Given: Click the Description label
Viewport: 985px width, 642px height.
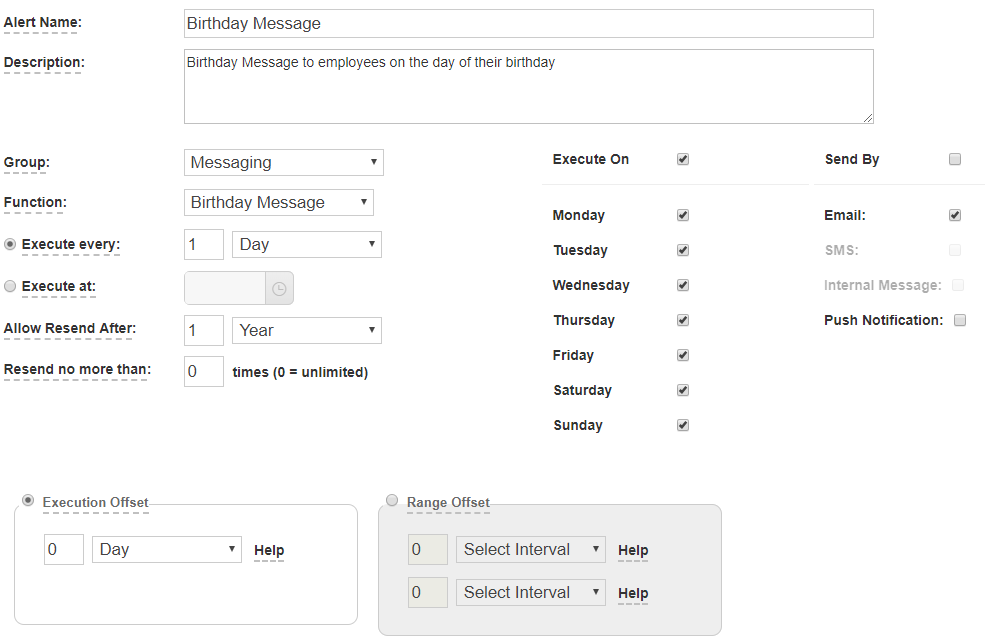Looking at the screenshot, I should (44, 63).
